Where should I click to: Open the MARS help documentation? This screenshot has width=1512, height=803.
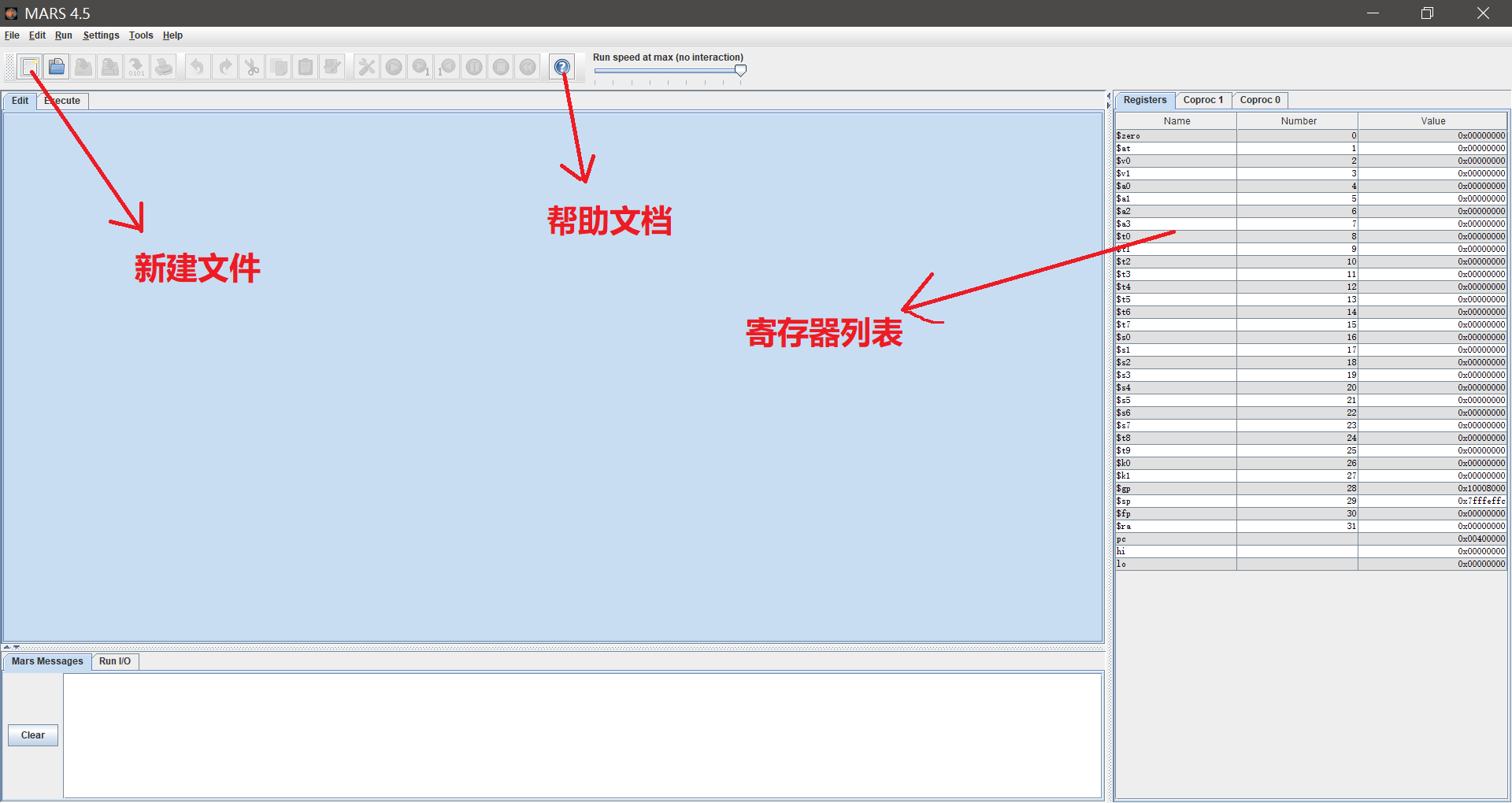pyautogui.click(x=561, y=67)
